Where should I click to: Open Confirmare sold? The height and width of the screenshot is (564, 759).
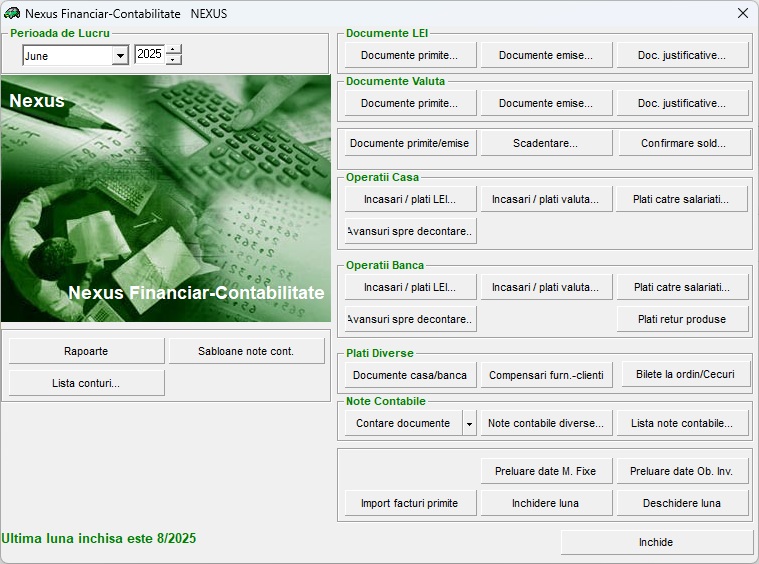(684, 143)
